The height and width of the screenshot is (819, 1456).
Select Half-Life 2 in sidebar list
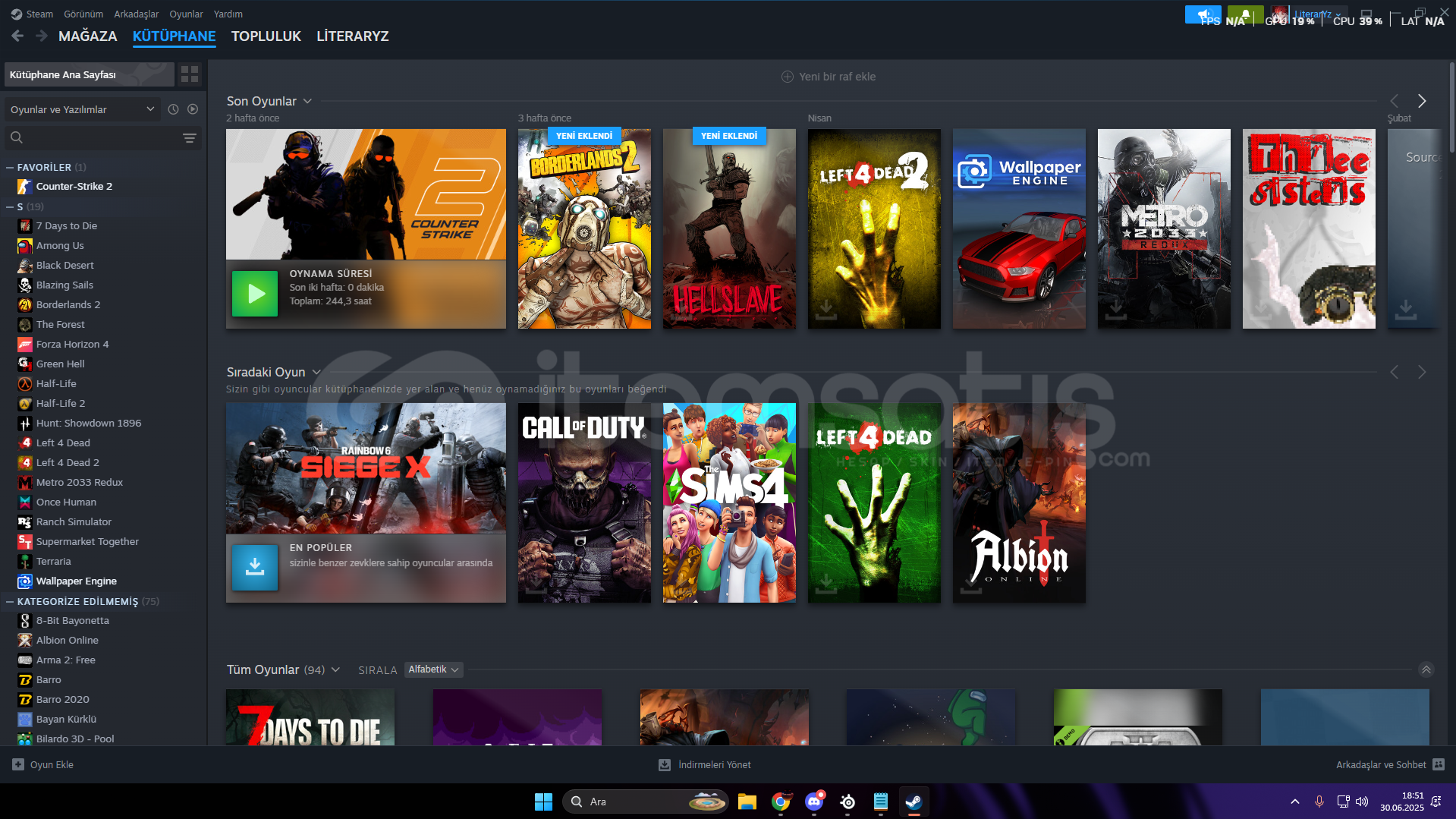tap(61, 403)
